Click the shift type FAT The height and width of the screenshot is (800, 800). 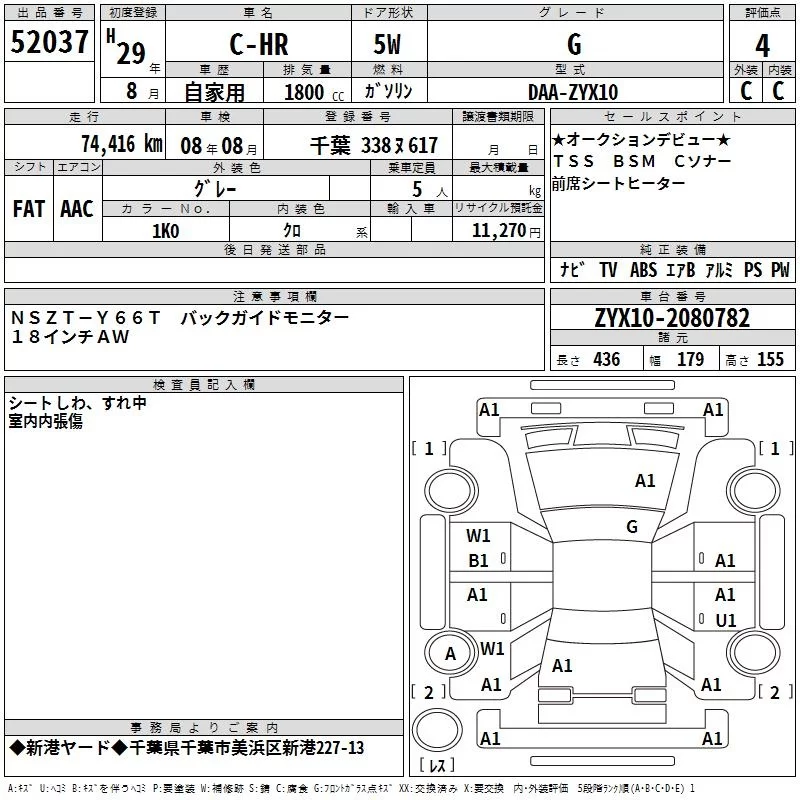[x=29, y=209]
